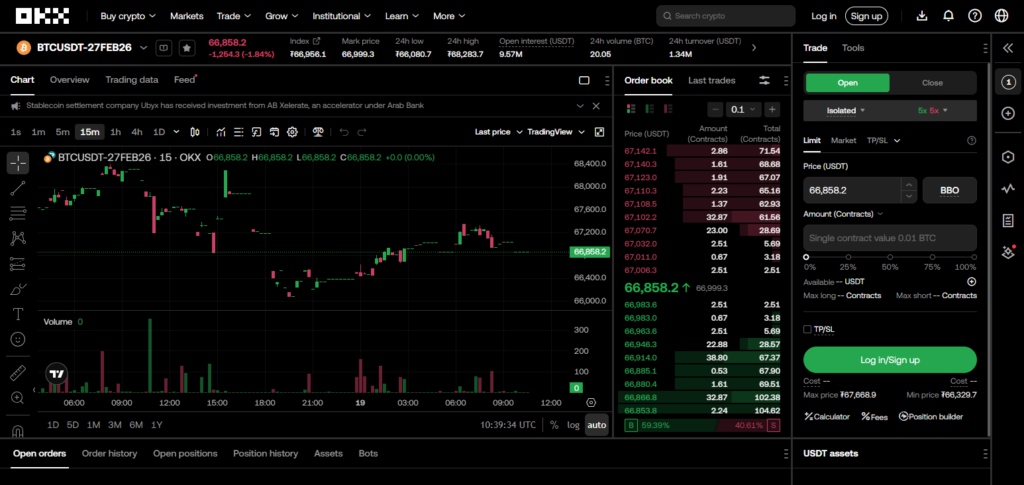Screen dimensions: 1024x485
Task: Open the TradingView chart source dropdown
Action: (556, 132)
